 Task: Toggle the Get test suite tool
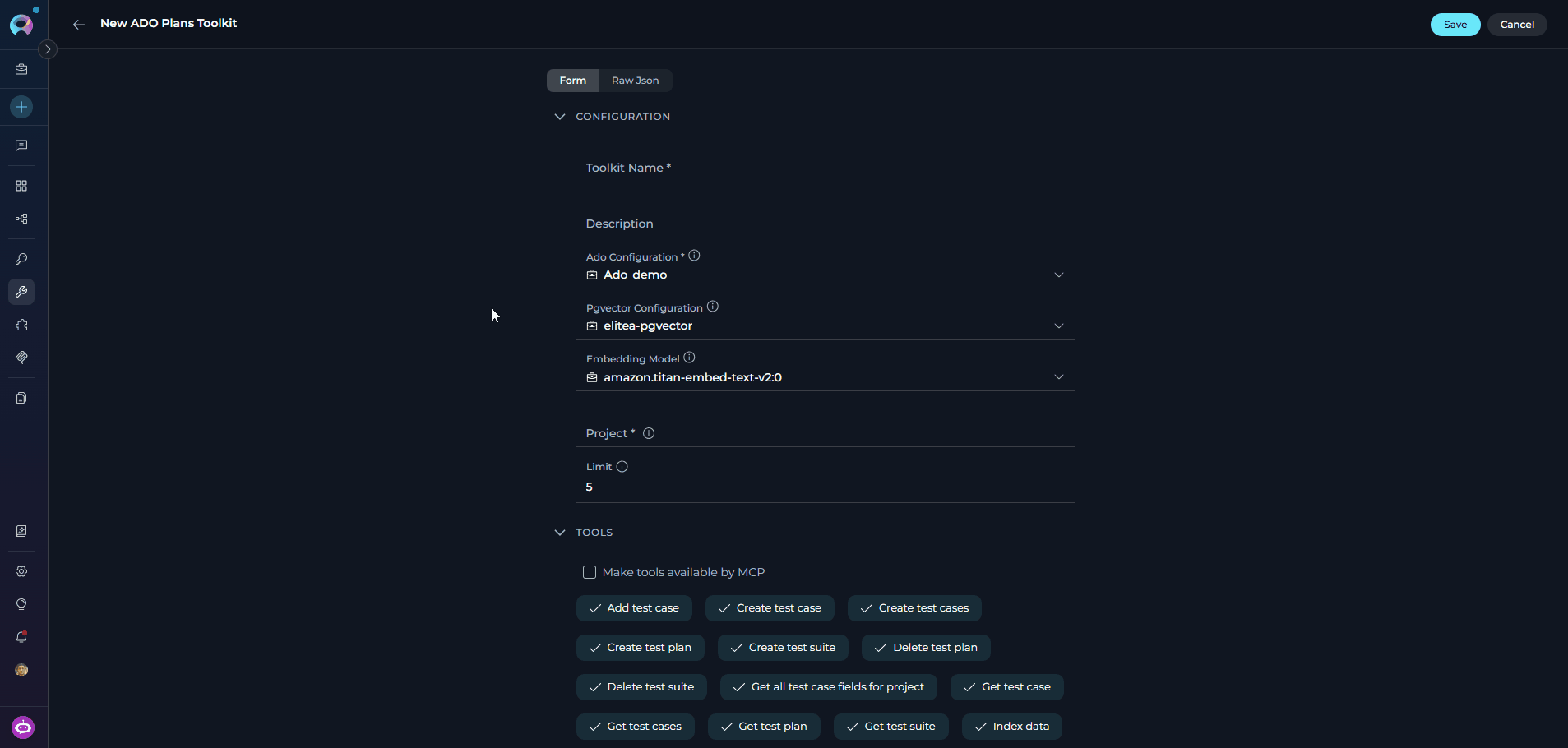click(x=891, y=727)
